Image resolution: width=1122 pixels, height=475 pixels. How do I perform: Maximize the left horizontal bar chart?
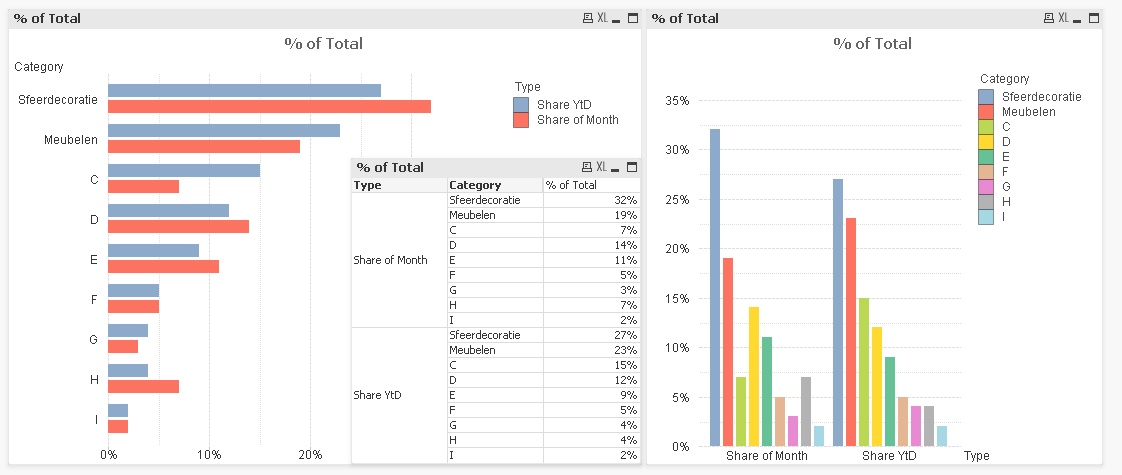[x=632, y=18]
